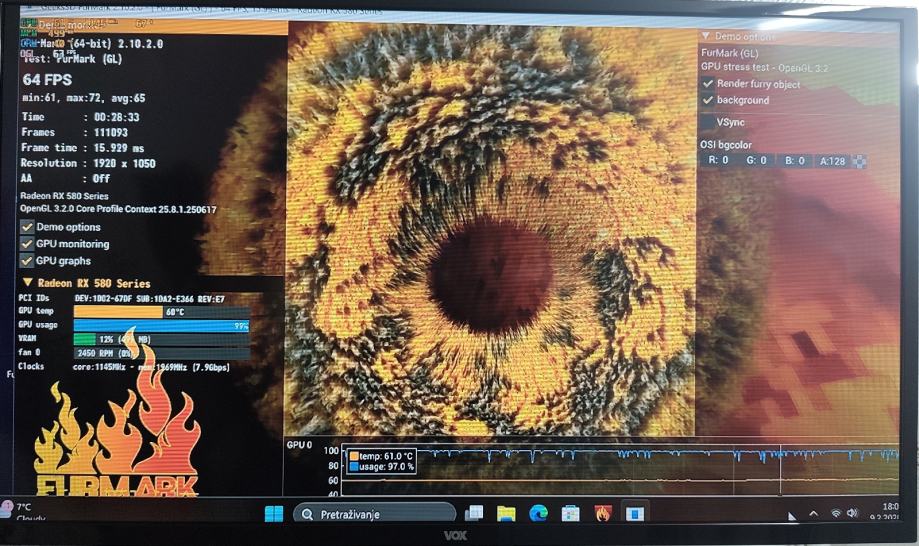Collapse the Radeon RX 580 Series section
Image resolution: width=919 pixels, height=546 pixels.
coord(27,283)
